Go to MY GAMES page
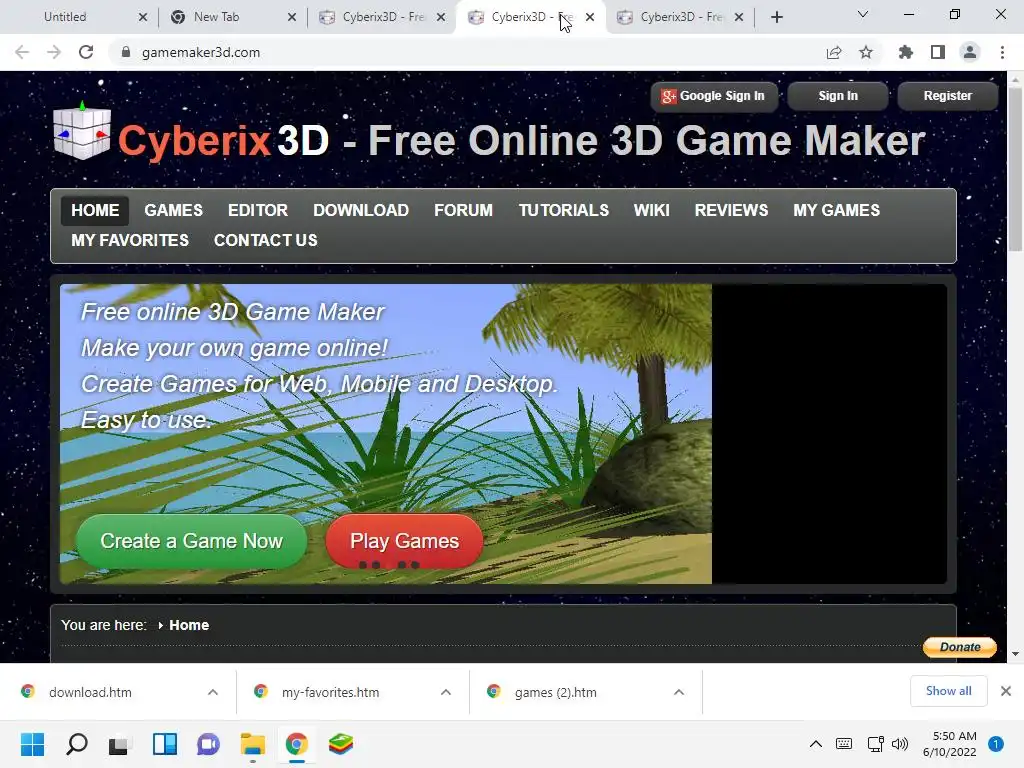The width and height of the screenshot is (1024, 768). [x=836, y=210]
